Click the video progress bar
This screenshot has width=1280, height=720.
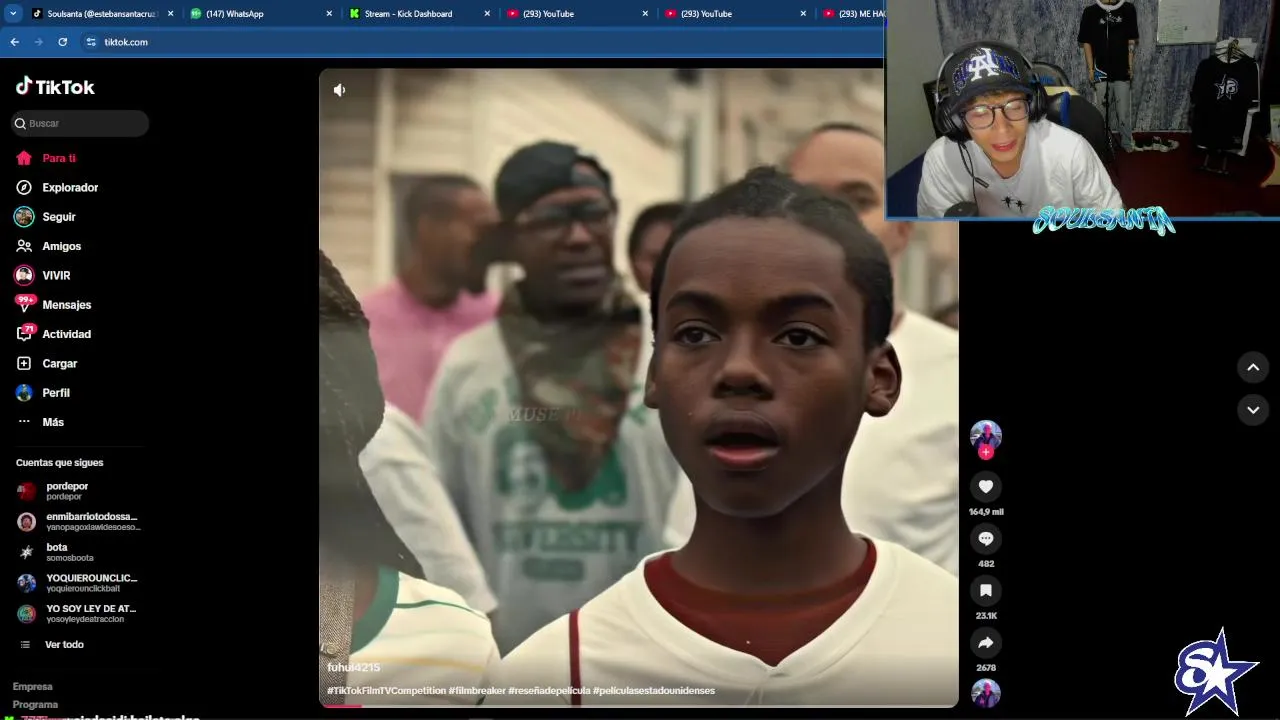[638, 706]
